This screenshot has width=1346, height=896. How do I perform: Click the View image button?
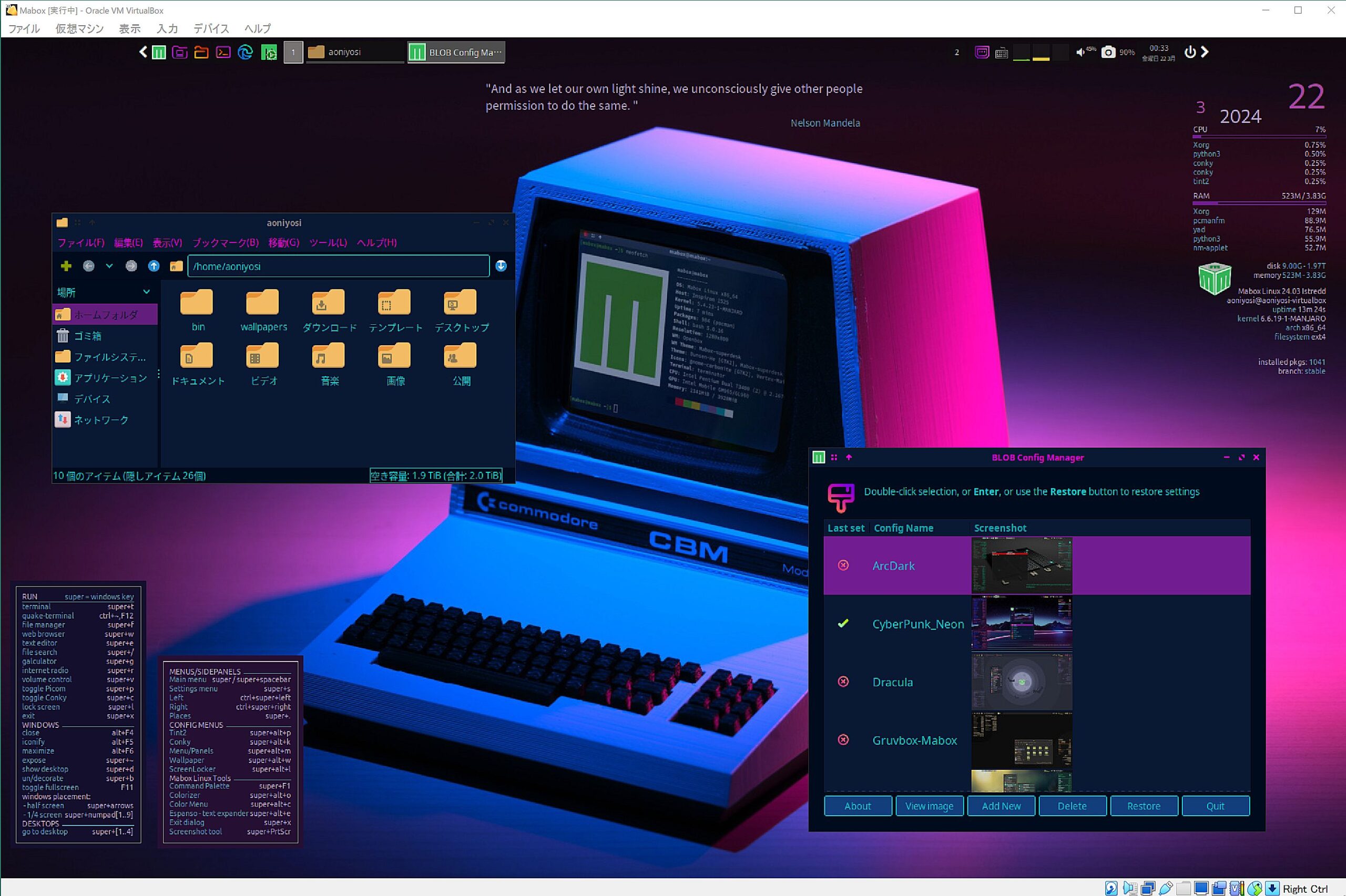930,806
